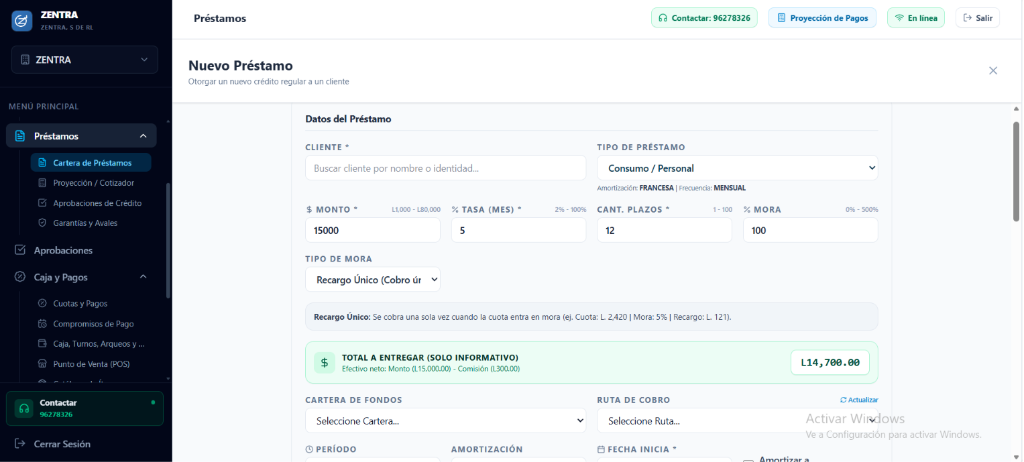Image resolution: width=1024 pixels, height=462 pixels.
Task: Click the Efectivo neto commission detail text
Action: point(431,369)
